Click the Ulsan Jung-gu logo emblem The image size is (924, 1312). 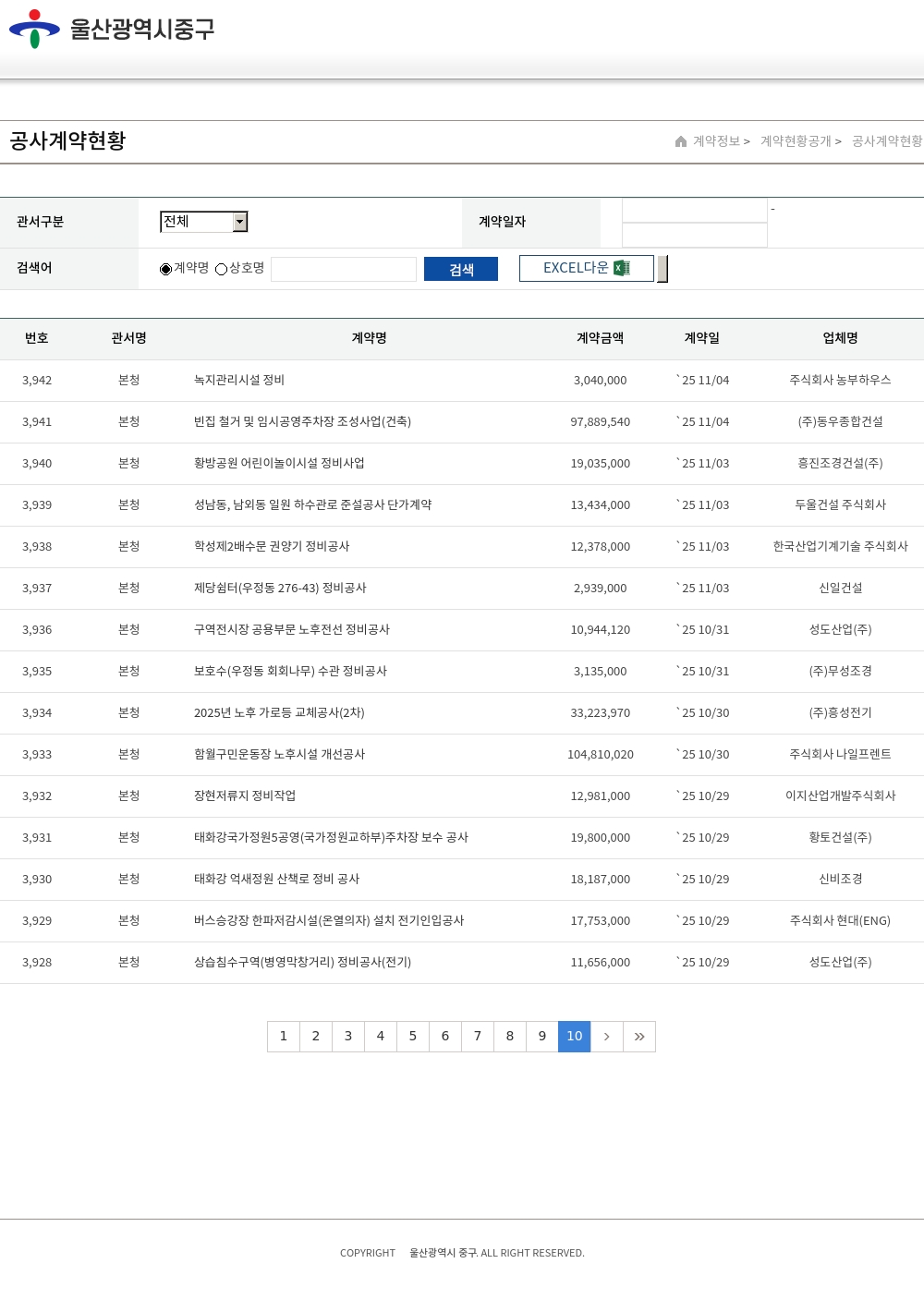[x=34, y=29]
